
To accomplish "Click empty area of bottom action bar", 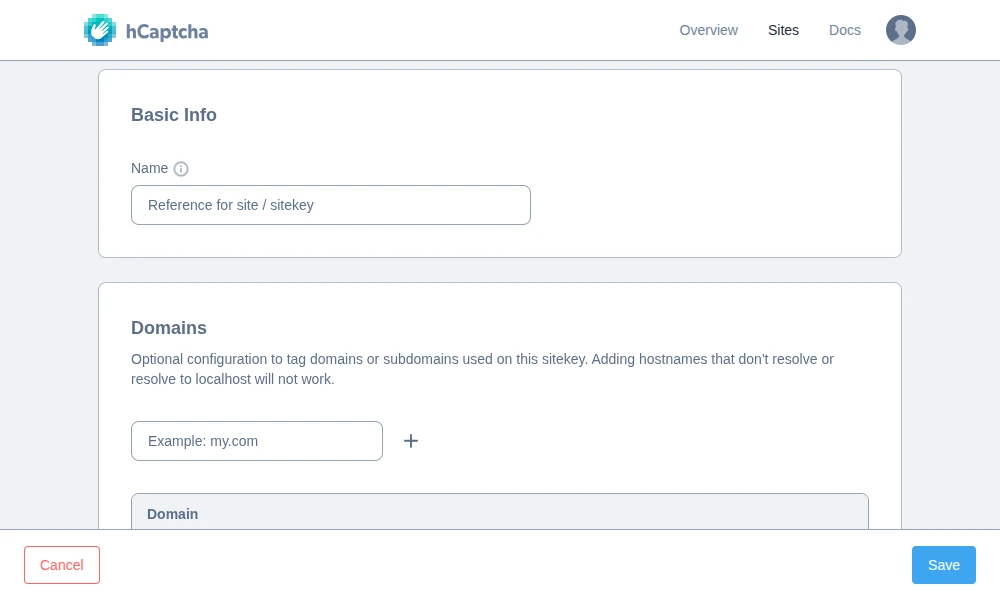I will point(500,565).
